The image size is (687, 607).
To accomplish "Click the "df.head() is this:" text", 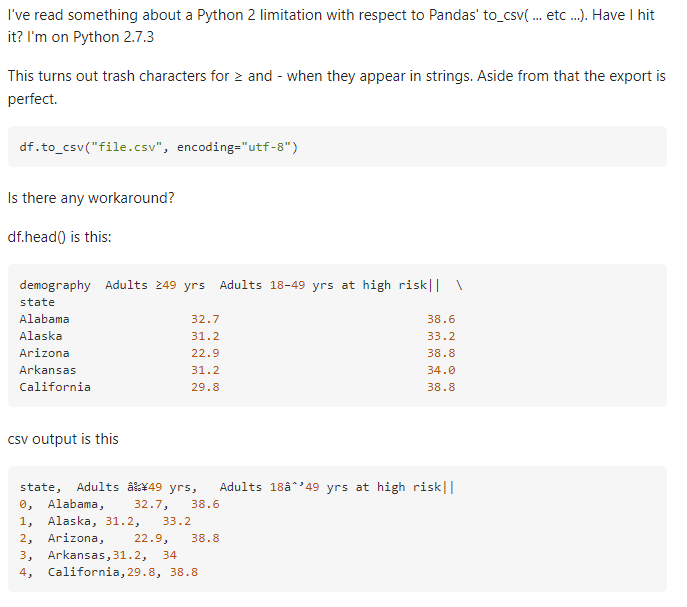I will pos(60,237).
